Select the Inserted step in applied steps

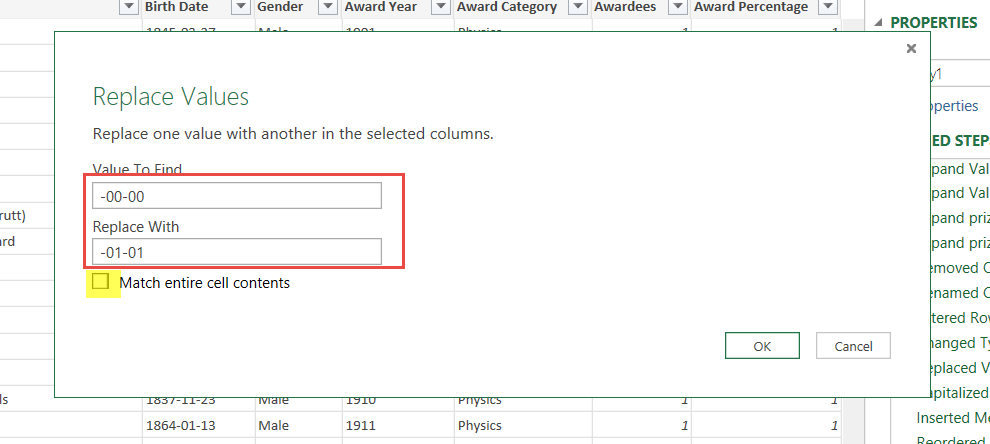tap(952, 418)
